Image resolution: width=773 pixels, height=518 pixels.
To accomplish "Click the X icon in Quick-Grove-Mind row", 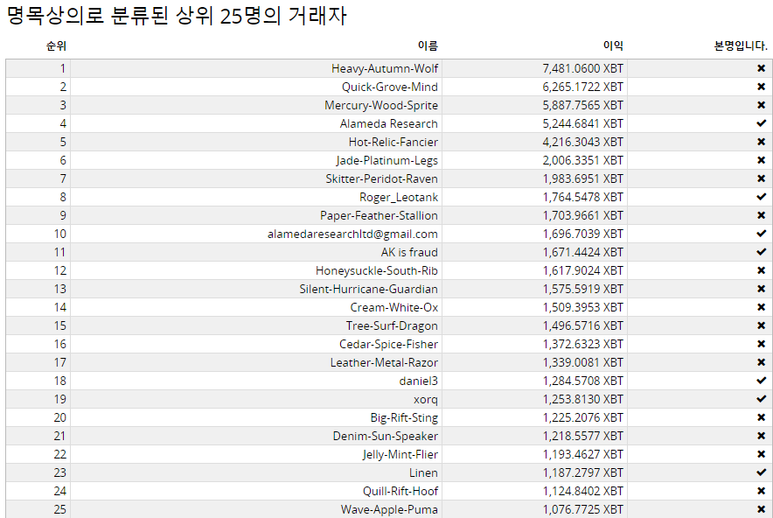I will (x=761, y=87).
